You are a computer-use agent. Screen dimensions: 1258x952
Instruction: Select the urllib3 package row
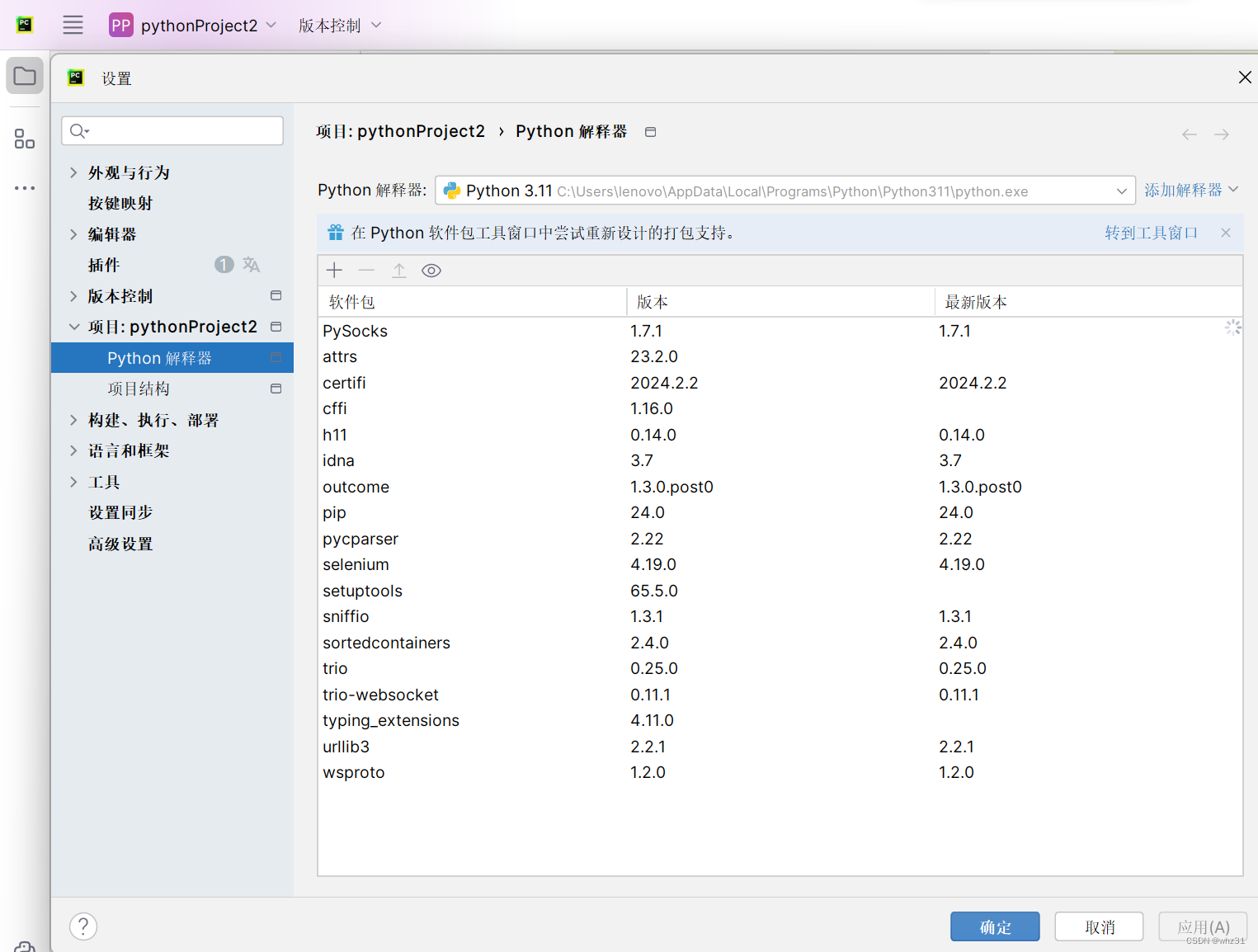[780, 747]
